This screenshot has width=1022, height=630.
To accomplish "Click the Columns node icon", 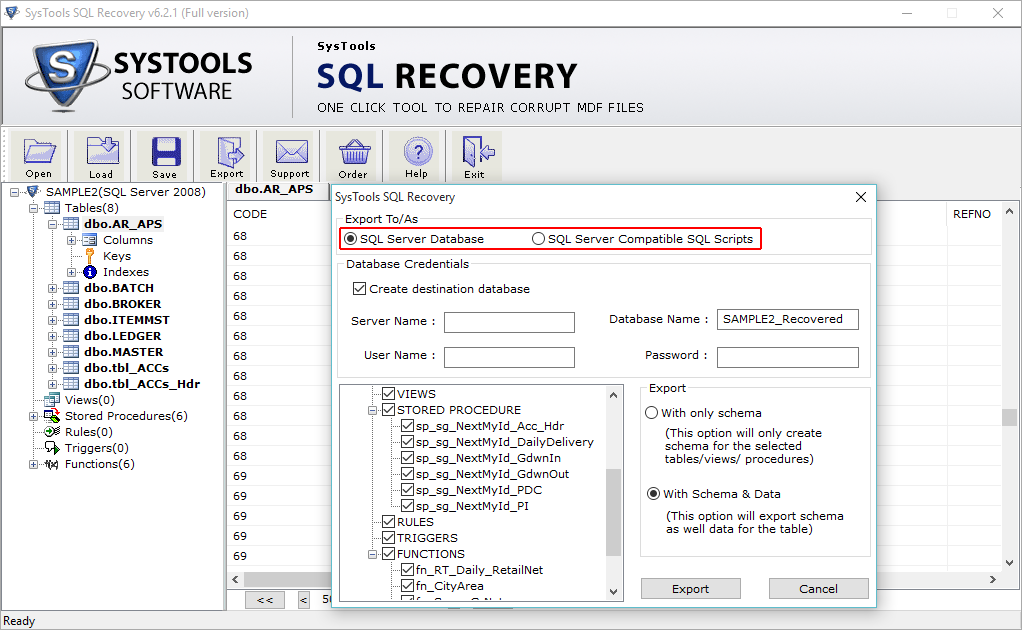I will tap(90, 240).
